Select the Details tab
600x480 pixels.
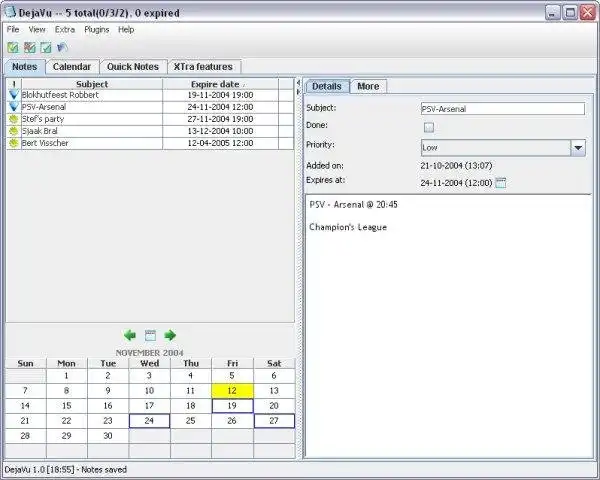327,86
